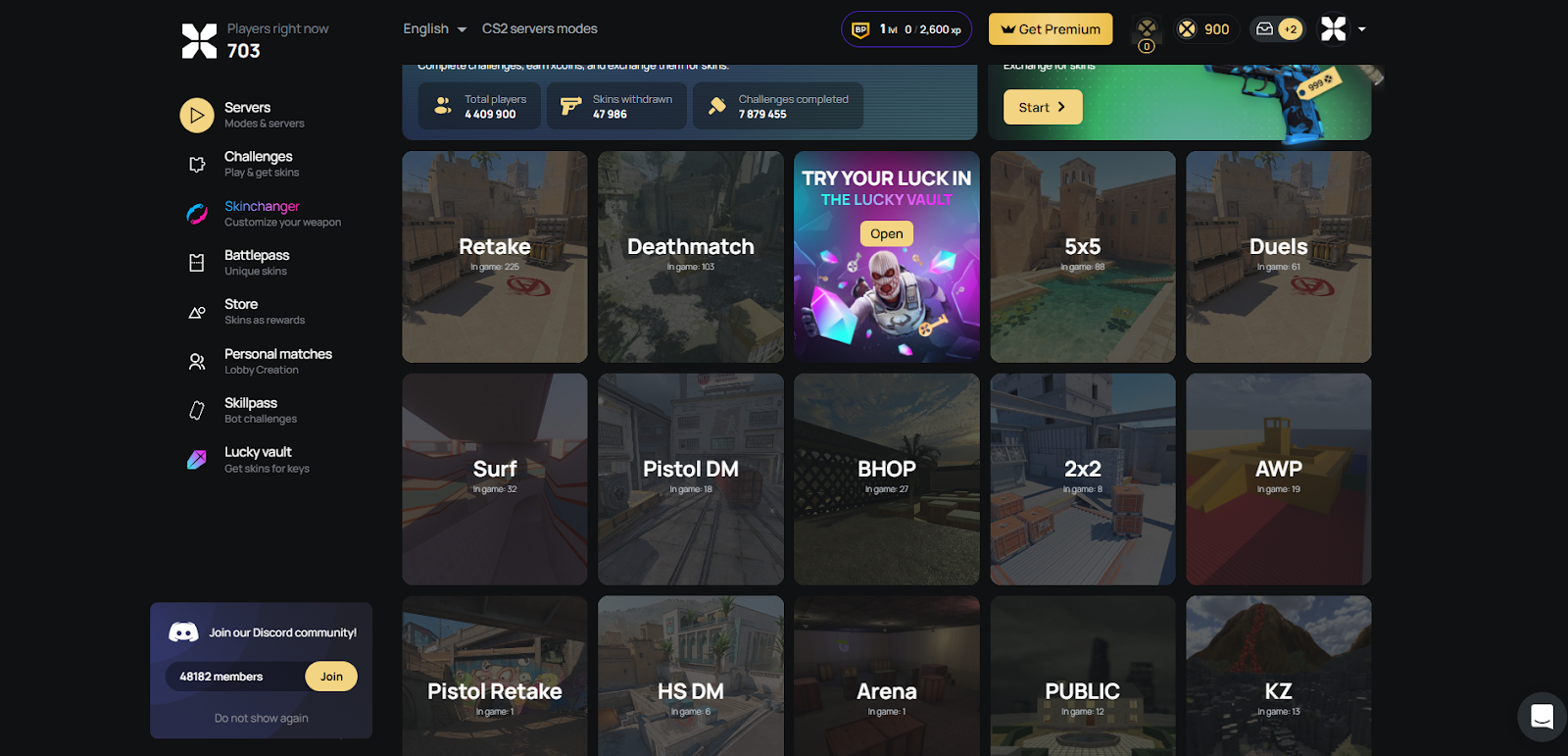This screenshot has width=1568, height=756.
Task: Select the HS DM mode card
Action: [691, 677]
